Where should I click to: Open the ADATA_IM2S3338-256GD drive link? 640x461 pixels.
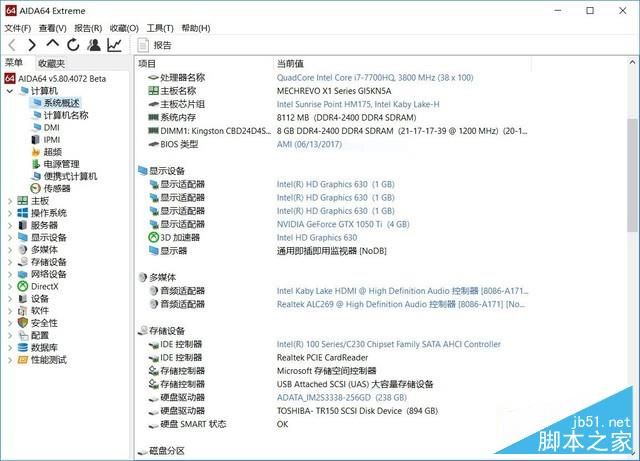point(342,397)
